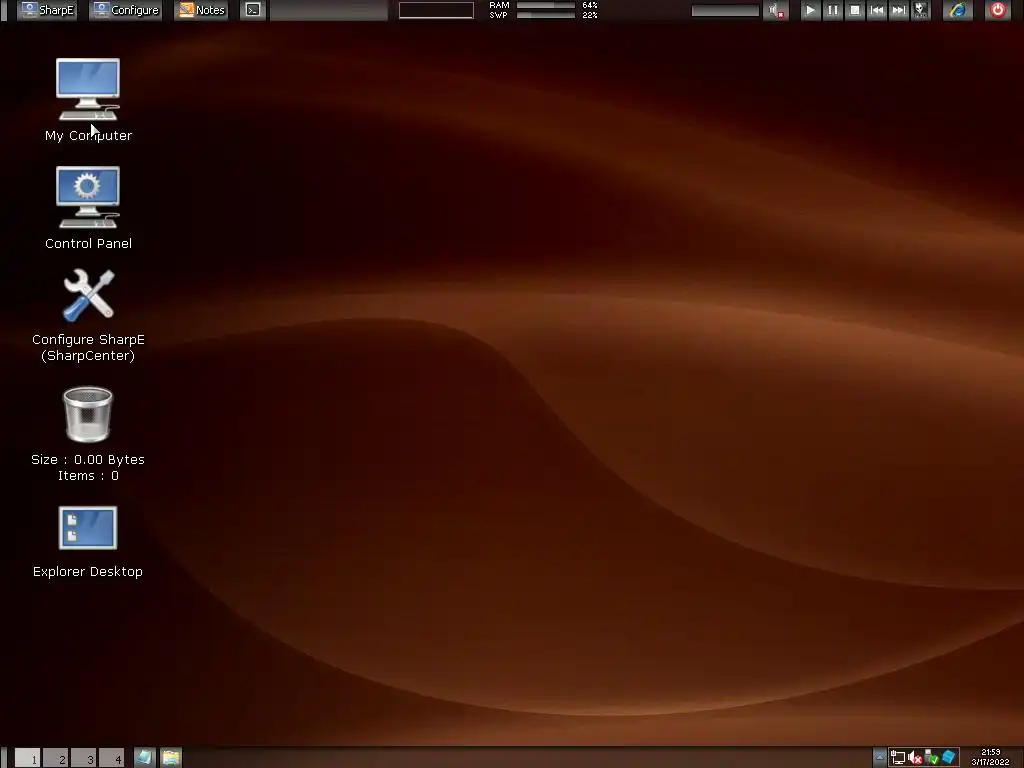This screenshot has width=1024, height=768.
Task: Skip to the previous track
Action: pos(877,10)
